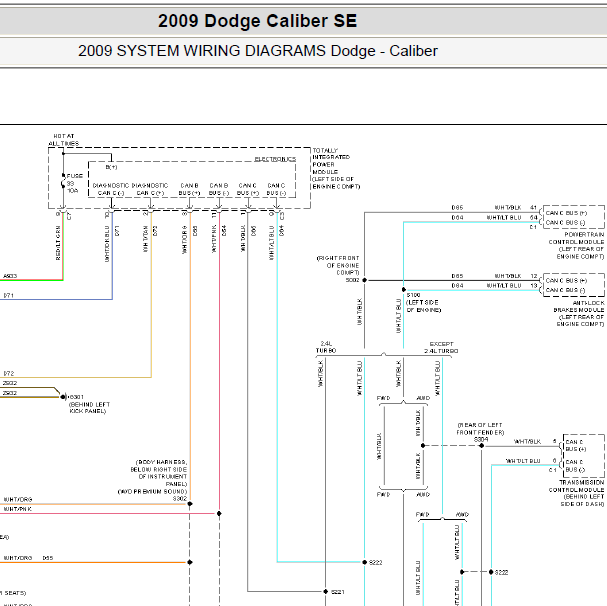Viewport: 607px width, 606px height.
Task: Click pin number "41" at the Powertrain module
Action: [533, 208]
